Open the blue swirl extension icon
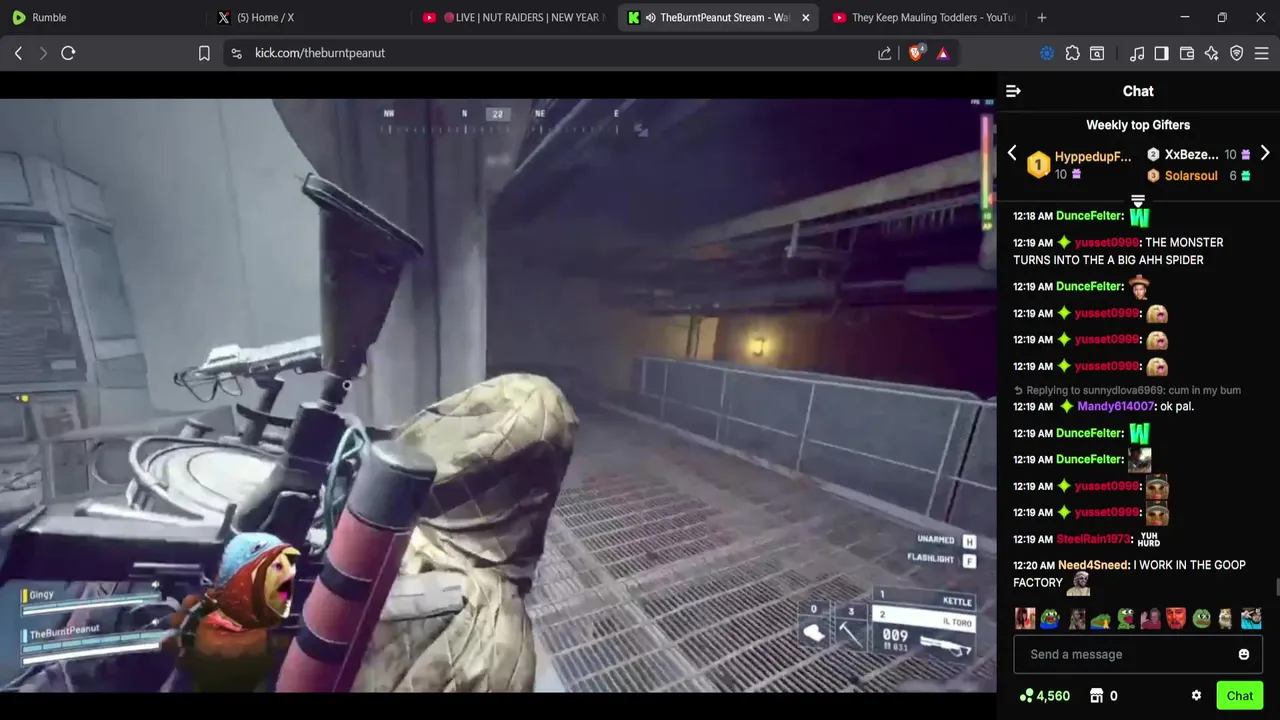The image size is (1280, 720). [x=1047, y=53]
